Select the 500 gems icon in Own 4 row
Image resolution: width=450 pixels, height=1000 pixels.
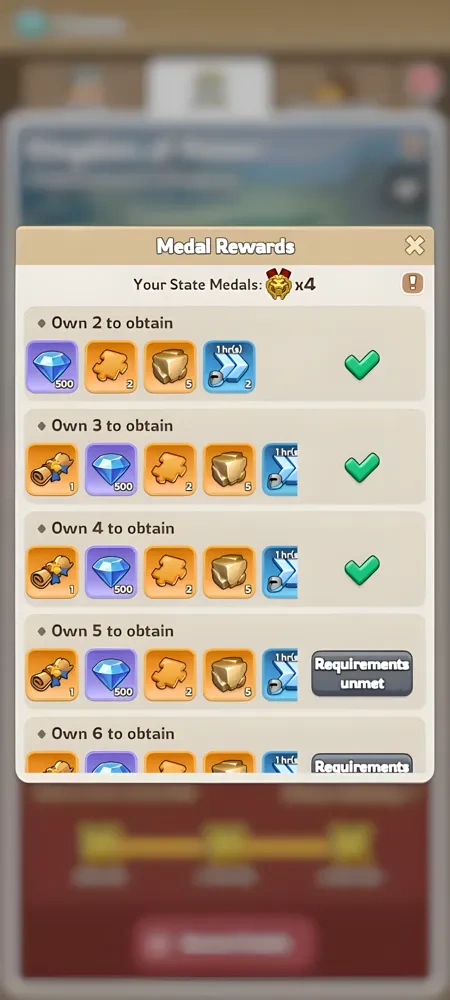point(111,572)
